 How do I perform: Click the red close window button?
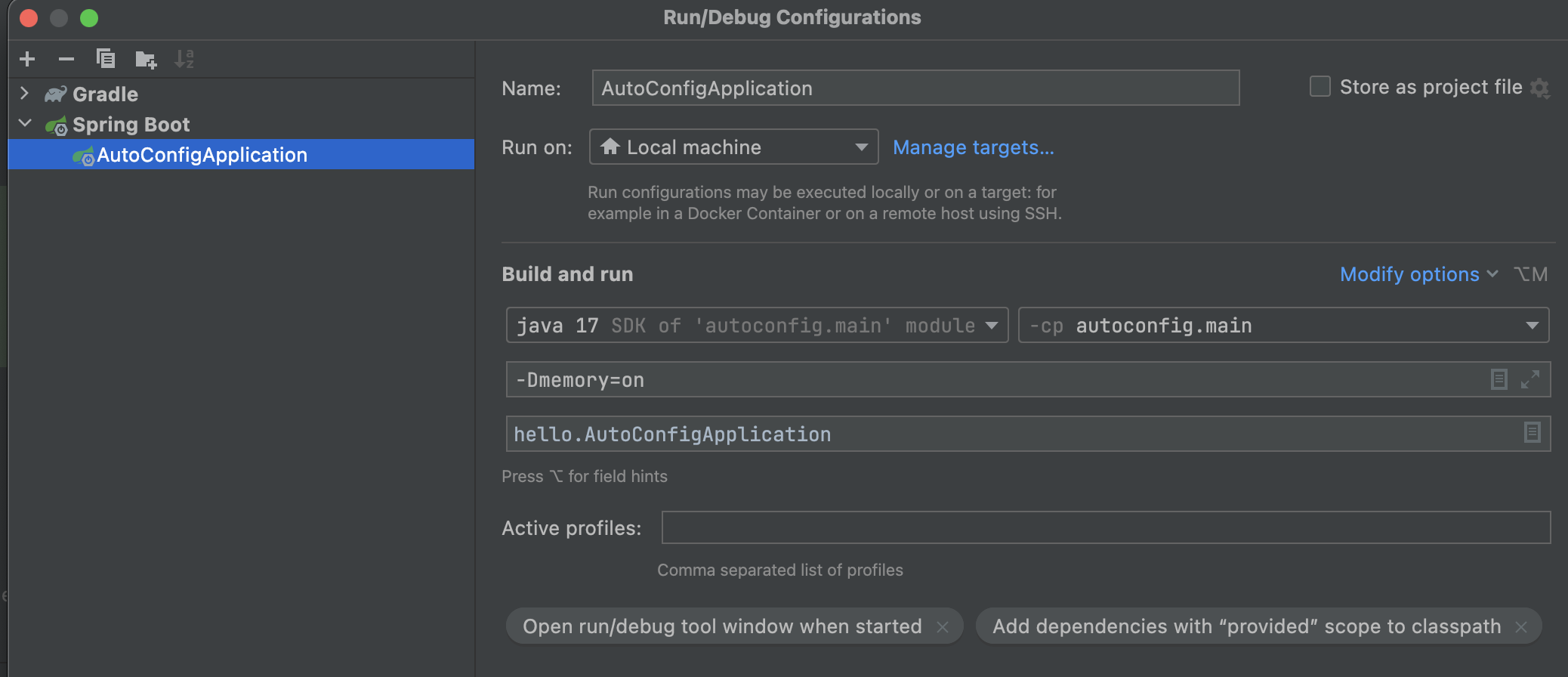click(29, 18)
